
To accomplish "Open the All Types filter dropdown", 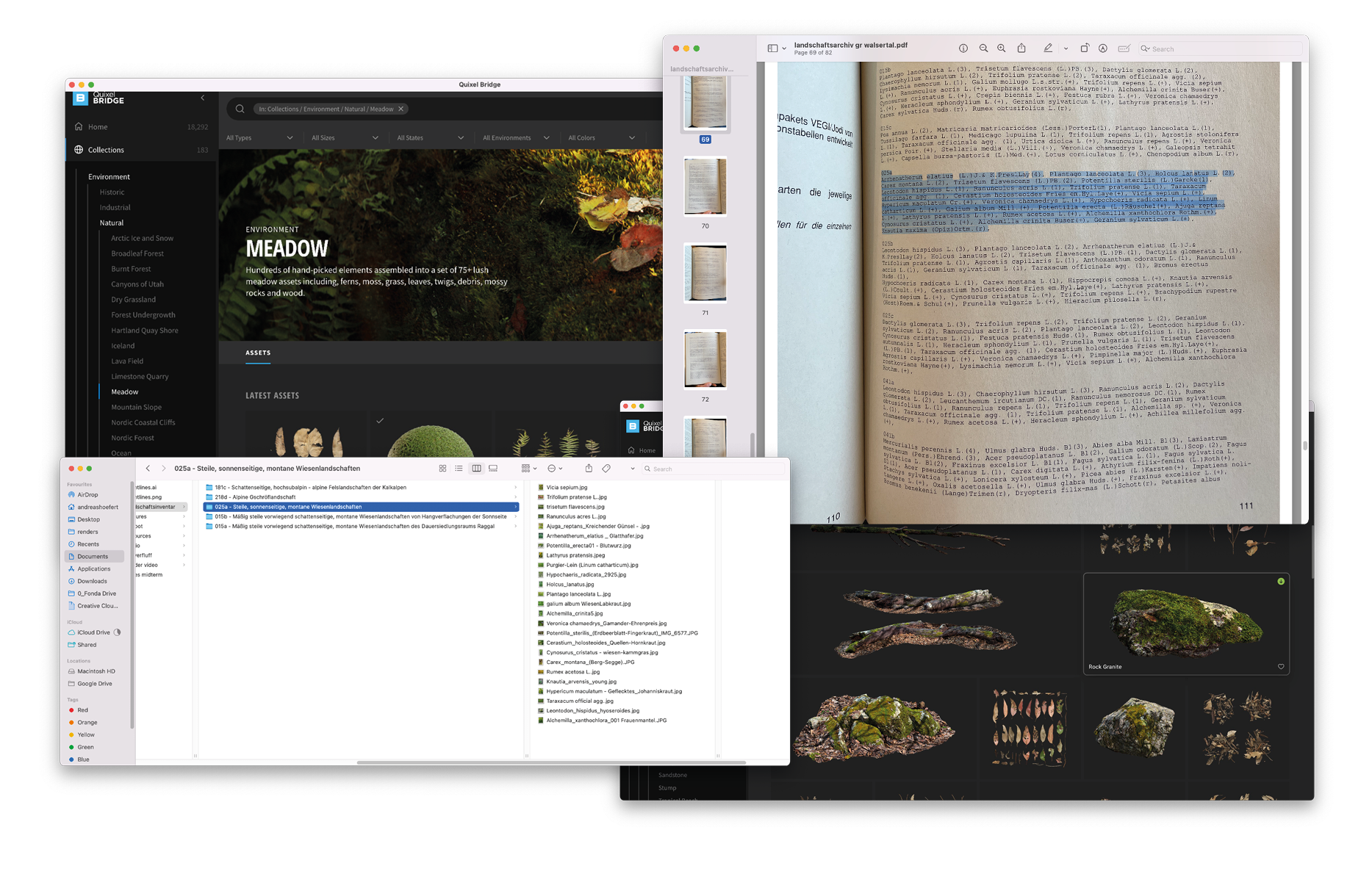I will (259, 138).
